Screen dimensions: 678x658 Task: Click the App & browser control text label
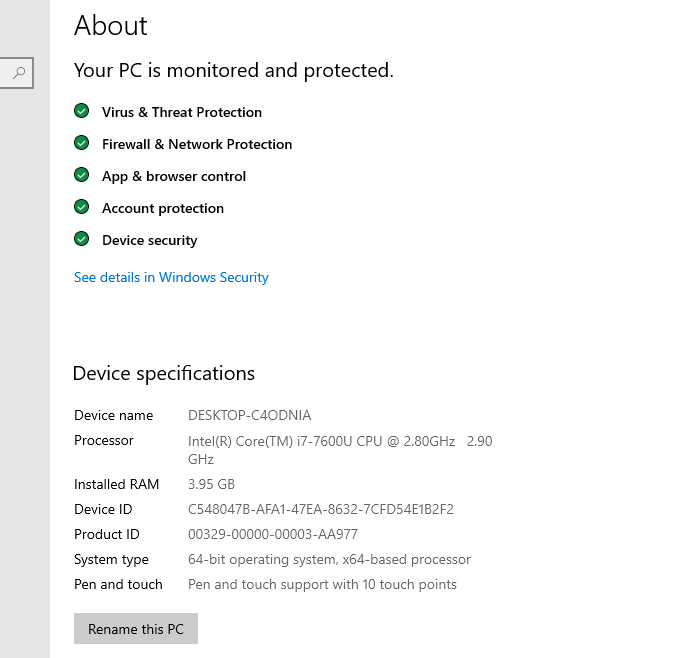(x=173, y=176)
